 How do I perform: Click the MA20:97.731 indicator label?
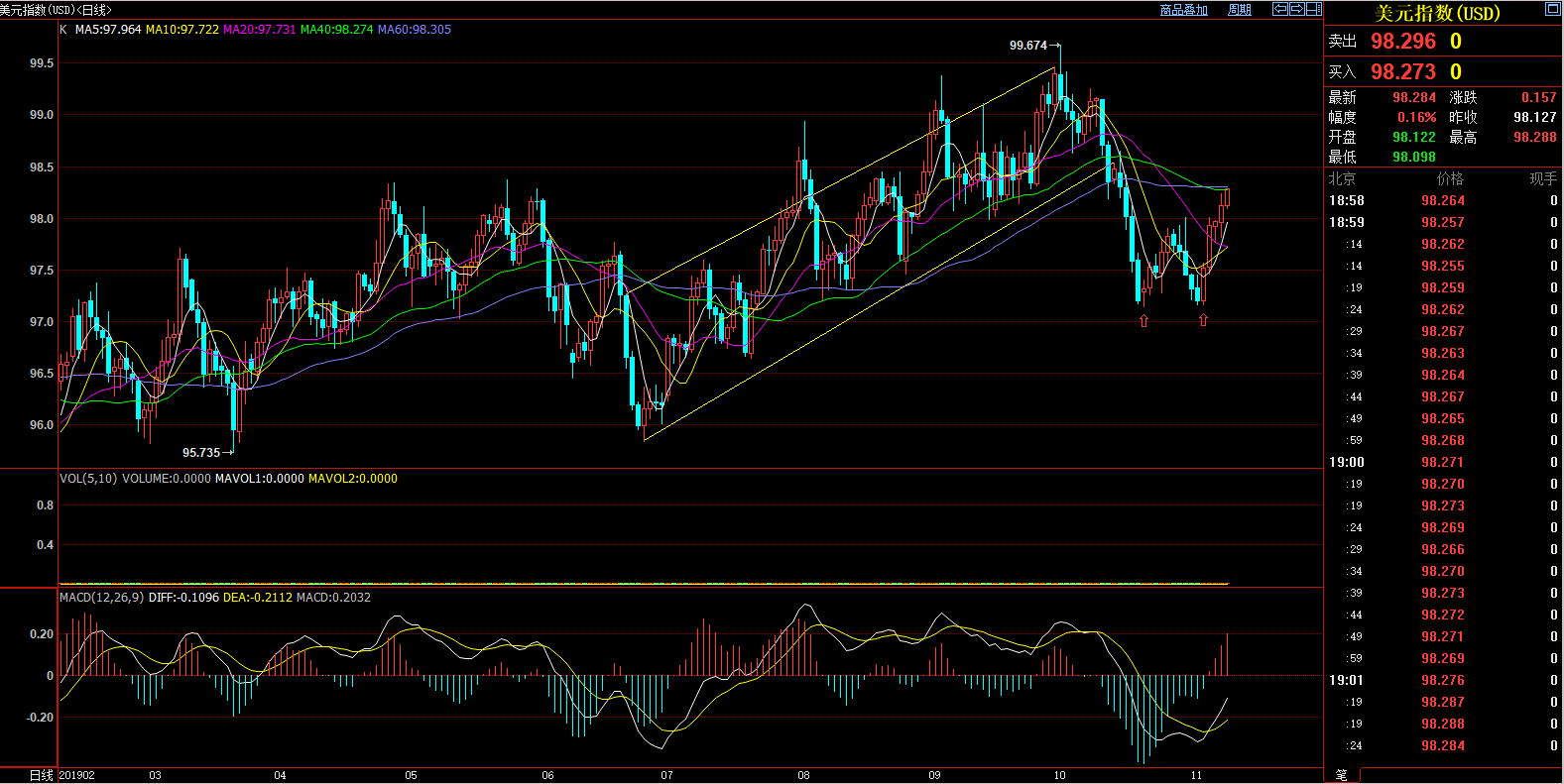point(260,30)
